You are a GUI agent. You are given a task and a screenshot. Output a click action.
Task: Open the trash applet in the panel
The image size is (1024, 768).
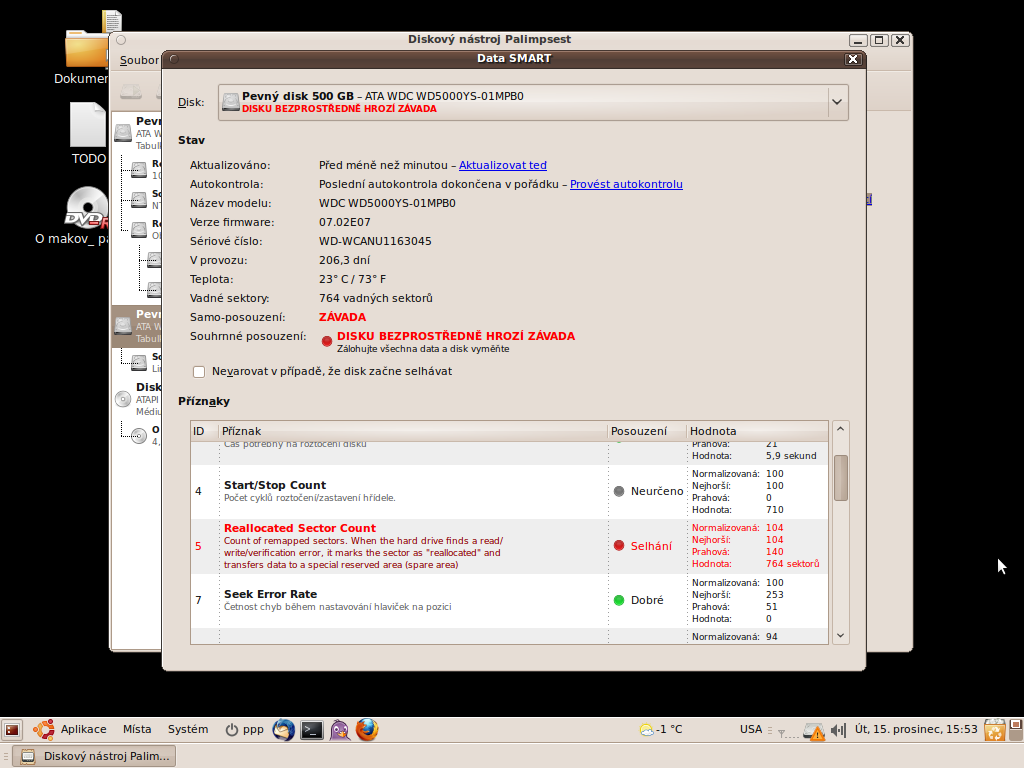pyautogui.click(x=995, y=729)
